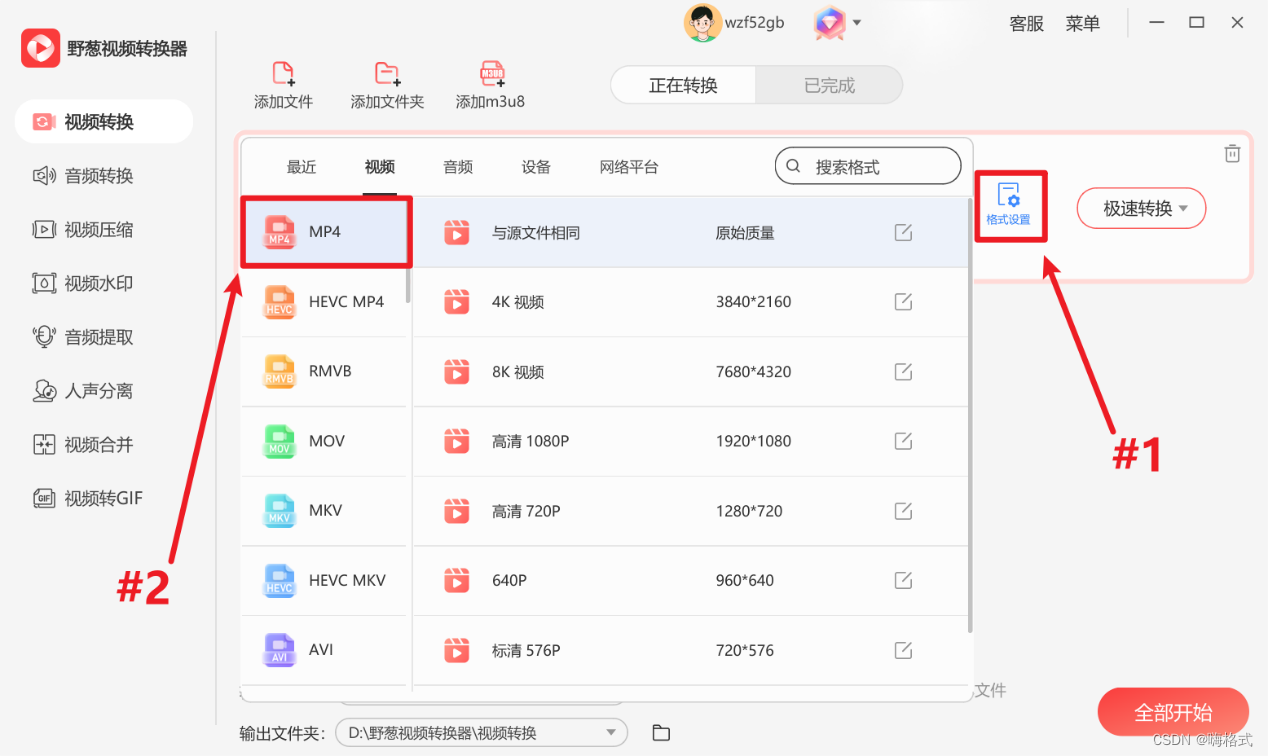Expand the 极速转换 dropdown

1141,208
